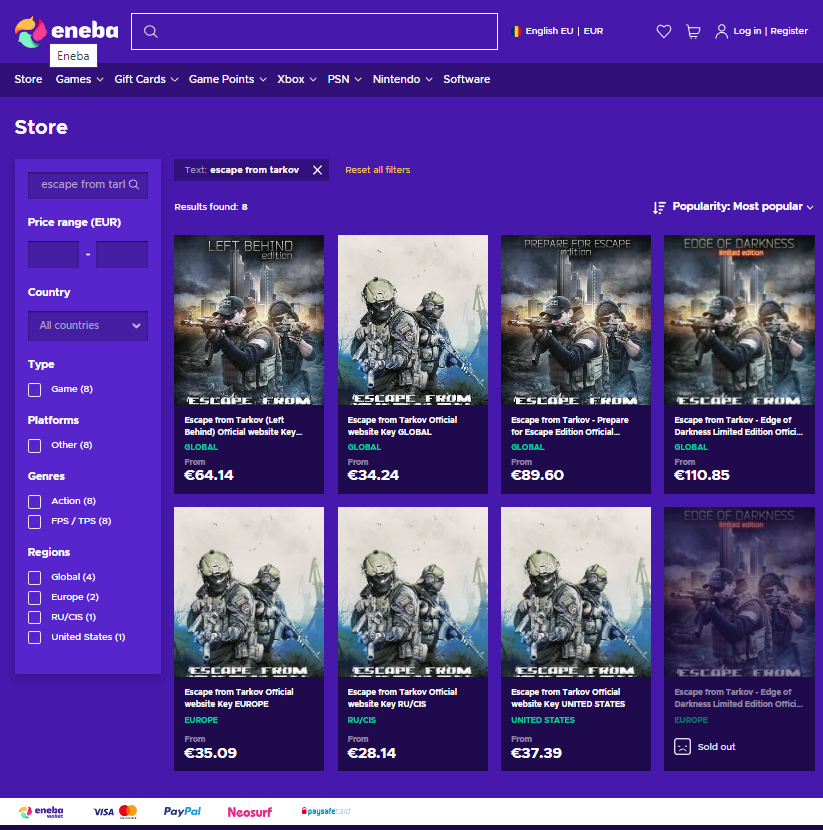Screen dimensions: 823x830
Task: Open Escape from Tarkov (Left Behind) product title
Action: tap(243, 426)
